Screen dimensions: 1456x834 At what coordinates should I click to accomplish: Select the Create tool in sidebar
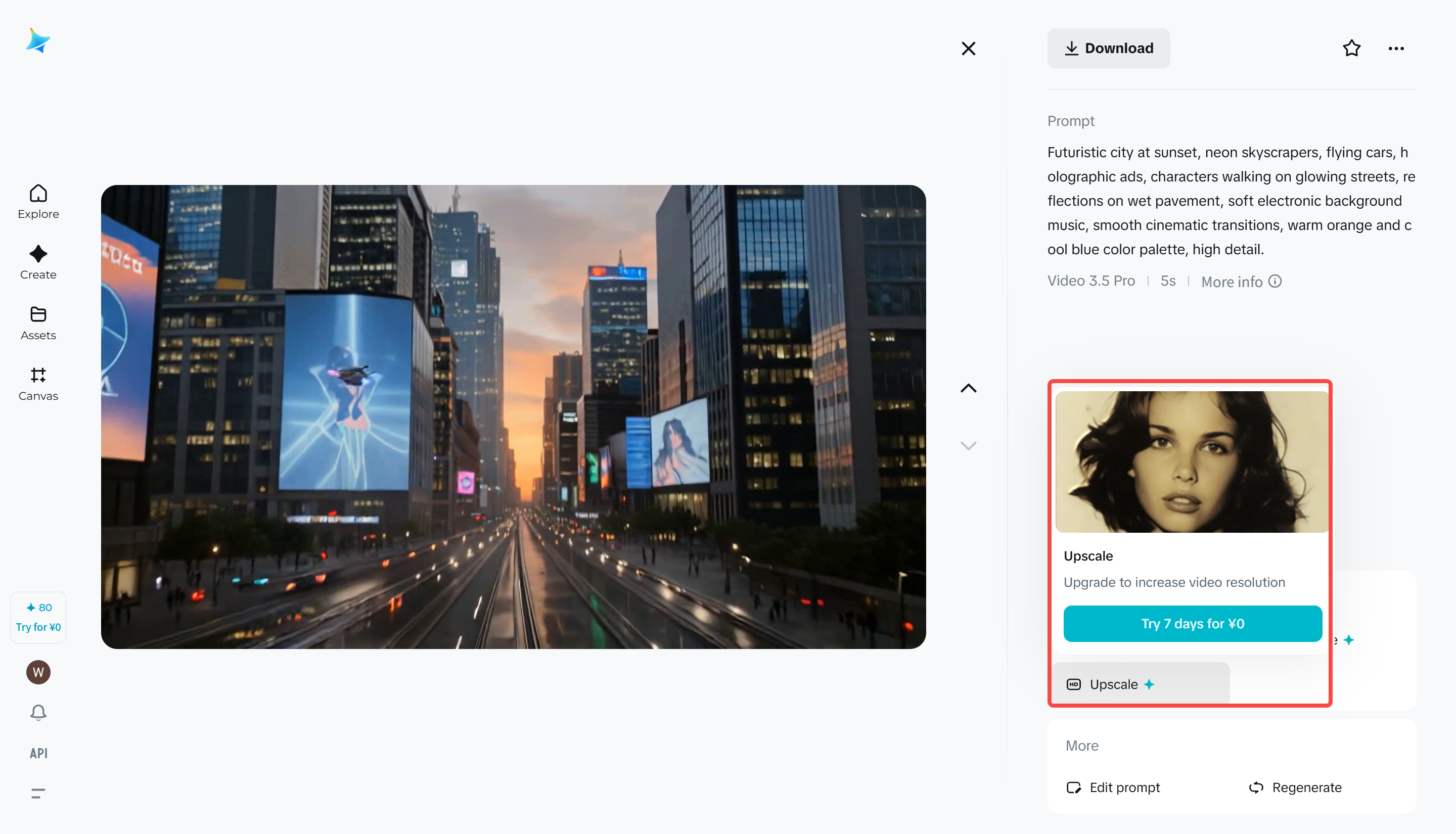tap(38, 262)
